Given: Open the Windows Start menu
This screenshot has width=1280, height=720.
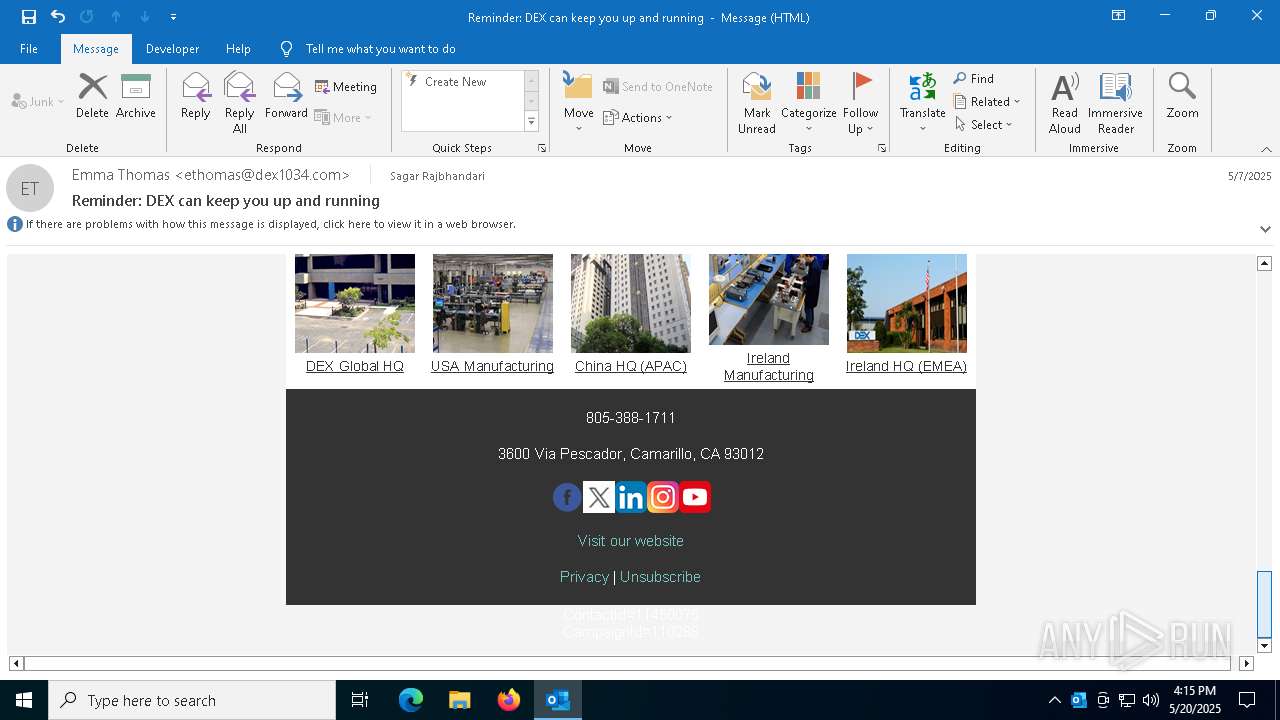Looking at the screenshot, I should pyautogui.click(x=24, y=700).
